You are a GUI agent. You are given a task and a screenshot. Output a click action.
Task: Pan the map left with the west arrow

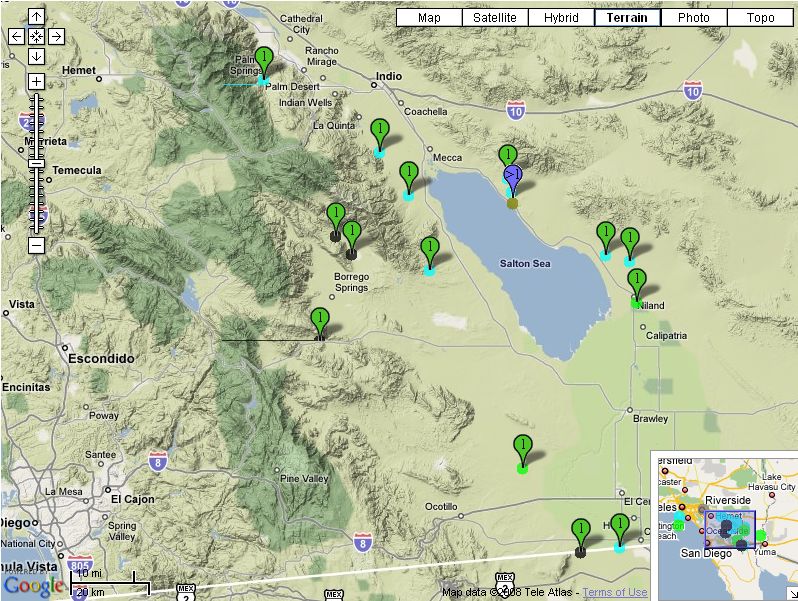click(x=16, y=36)
